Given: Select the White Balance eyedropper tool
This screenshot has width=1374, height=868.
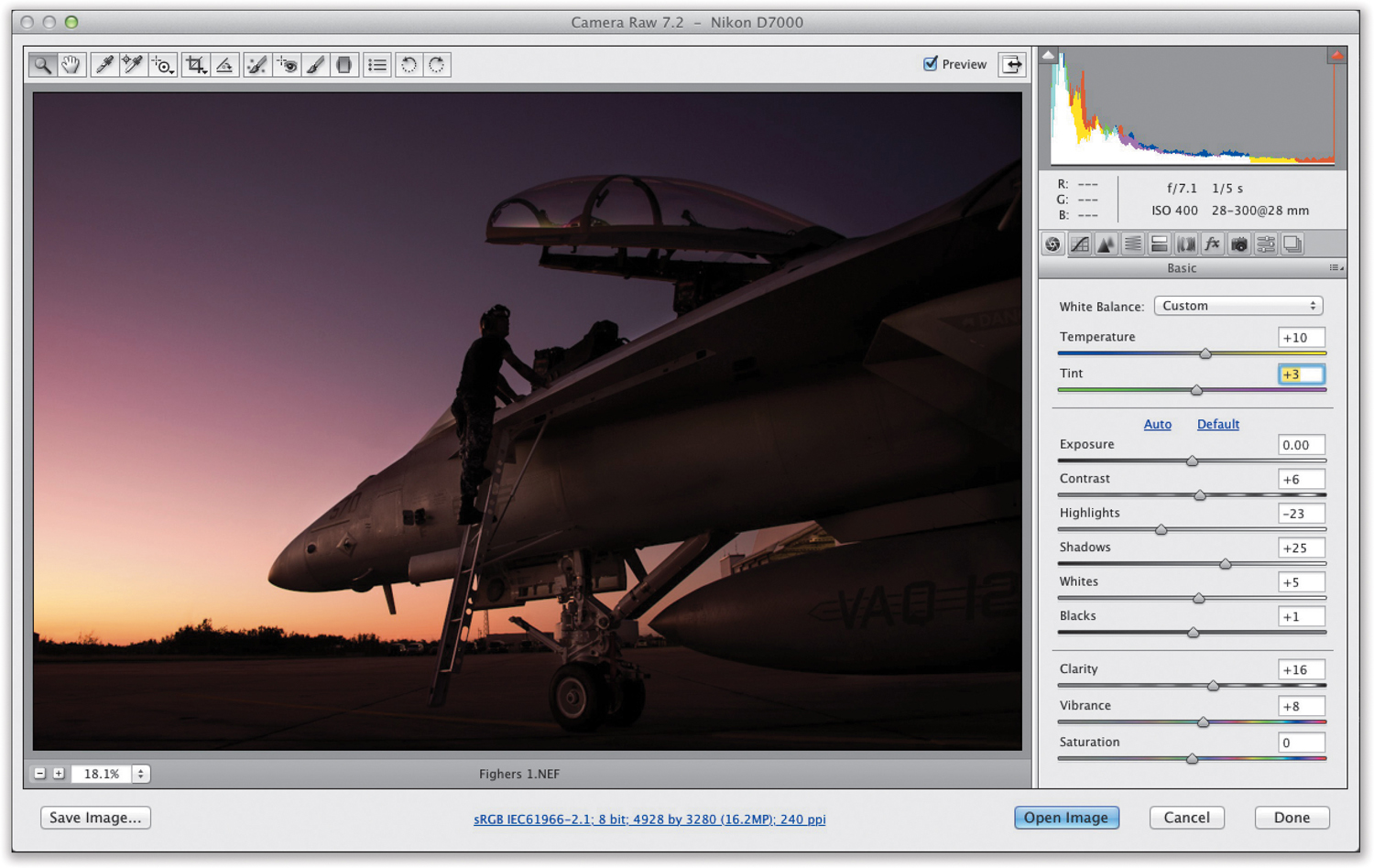Looking at the screenshot, I should [104, 65].
